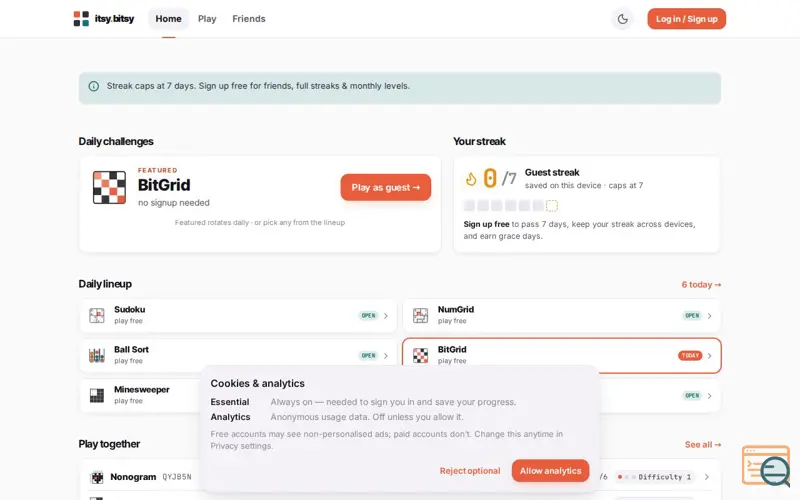The height and width of the screenshot is (500, 800).
Task: Click the Play together heading
Action: 109,444
